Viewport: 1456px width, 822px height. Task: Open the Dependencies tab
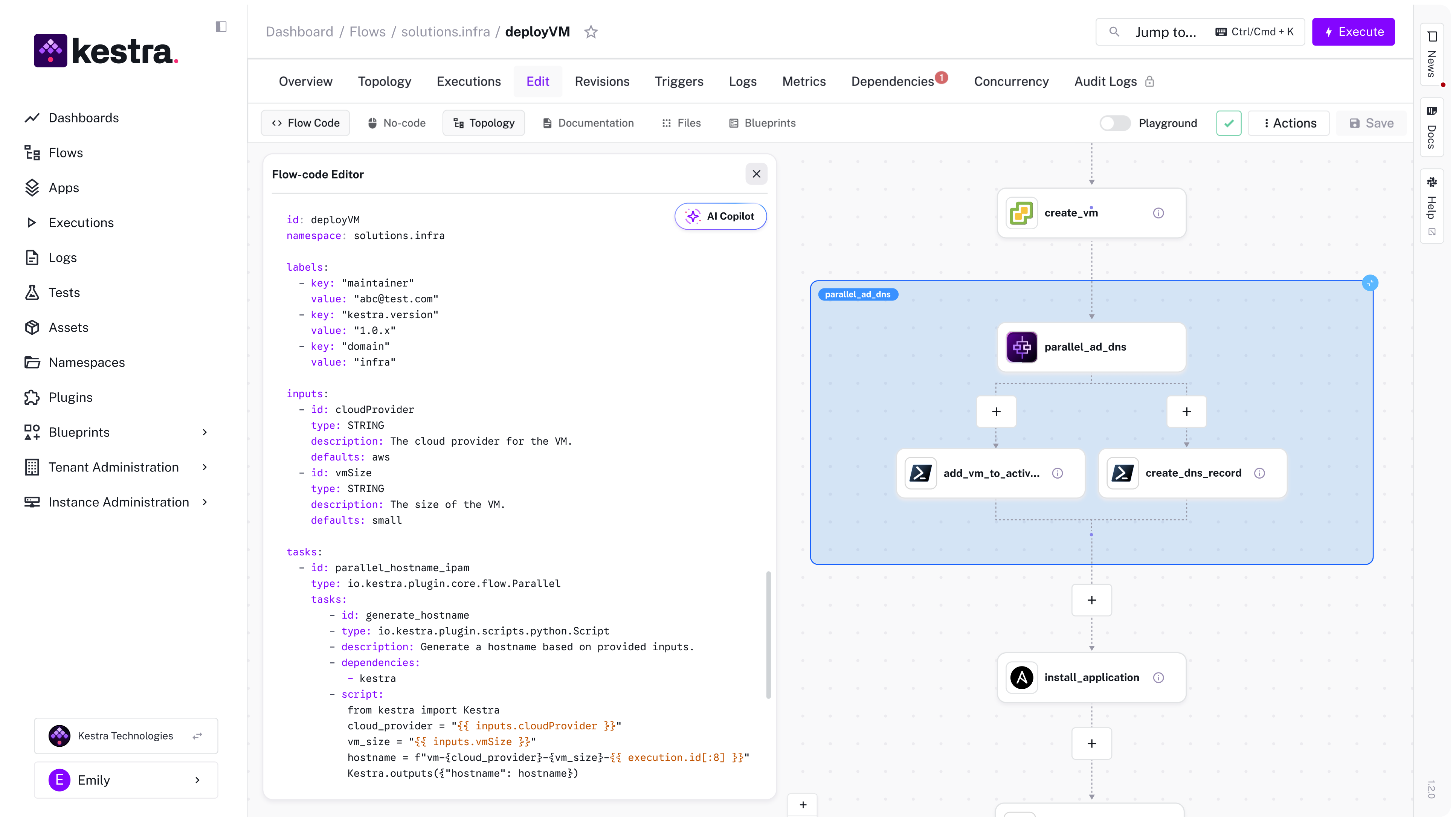point(892,81)
